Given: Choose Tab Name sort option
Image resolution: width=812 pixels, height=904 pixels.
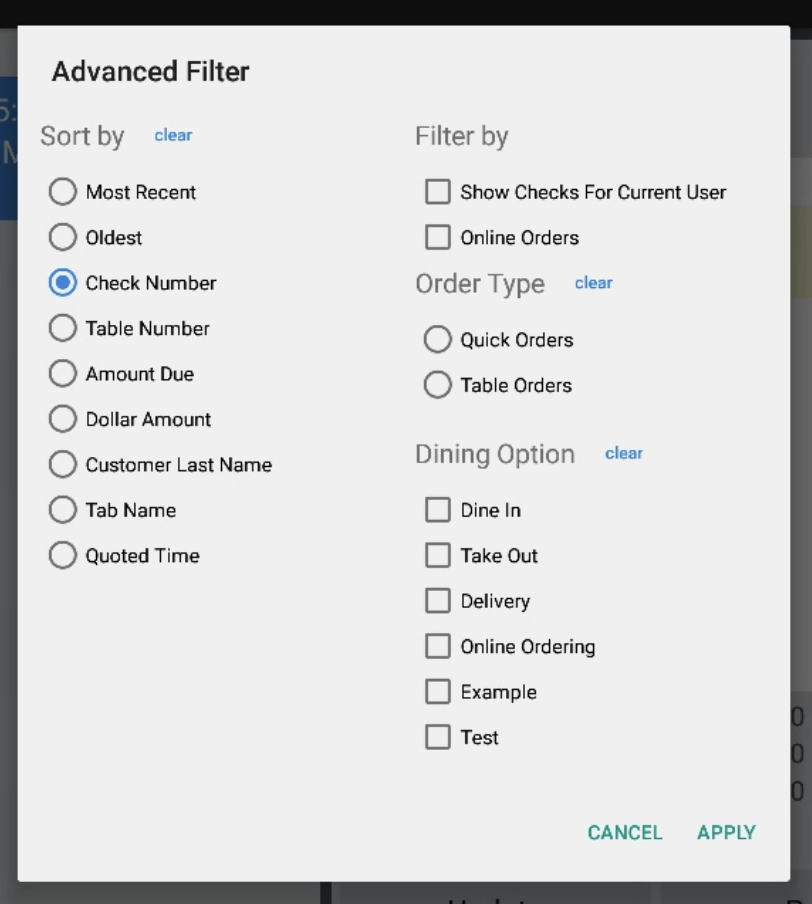Looking at the screenshot, I should 63,510.
